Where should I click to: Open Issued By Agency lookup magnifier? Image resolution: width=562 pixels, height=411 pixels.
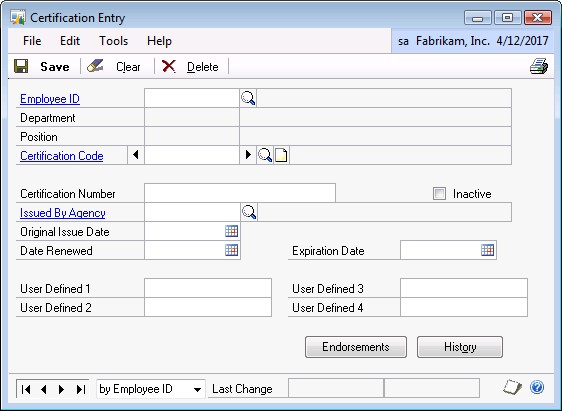coord(249,212)
